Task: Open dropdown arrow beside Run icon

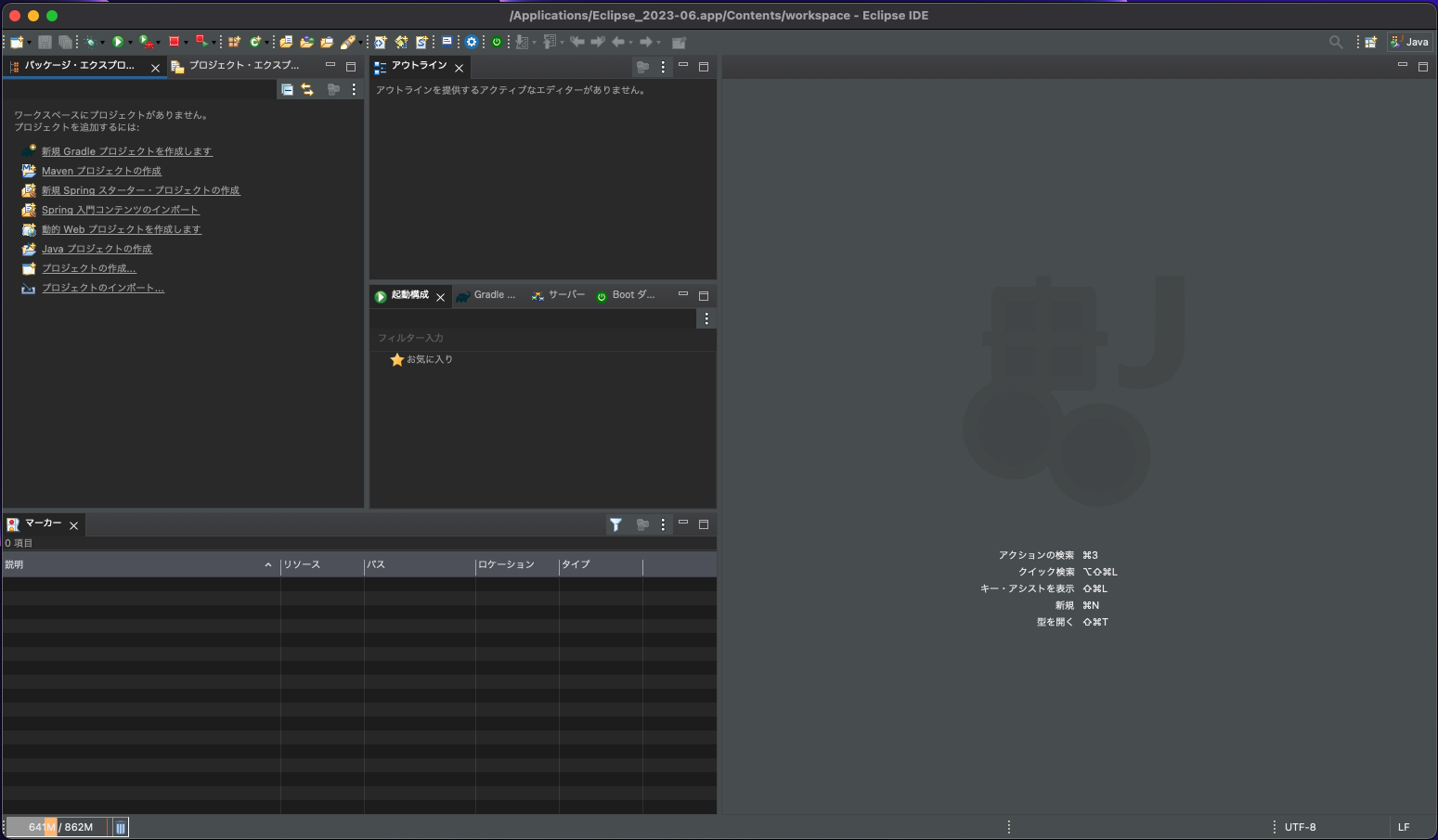Action: pyautogui.click(x=130, y=43)
